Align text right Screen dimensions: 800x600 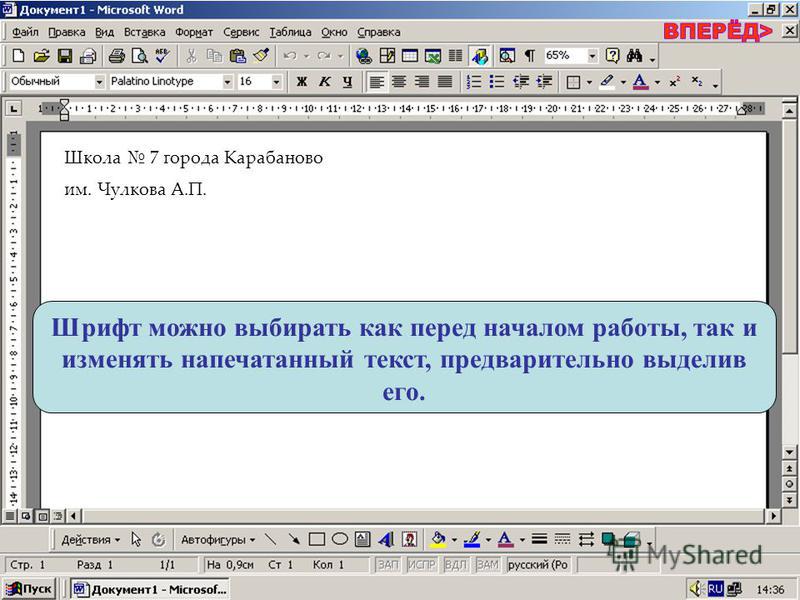pyautogui.click(x=422, y=82)
